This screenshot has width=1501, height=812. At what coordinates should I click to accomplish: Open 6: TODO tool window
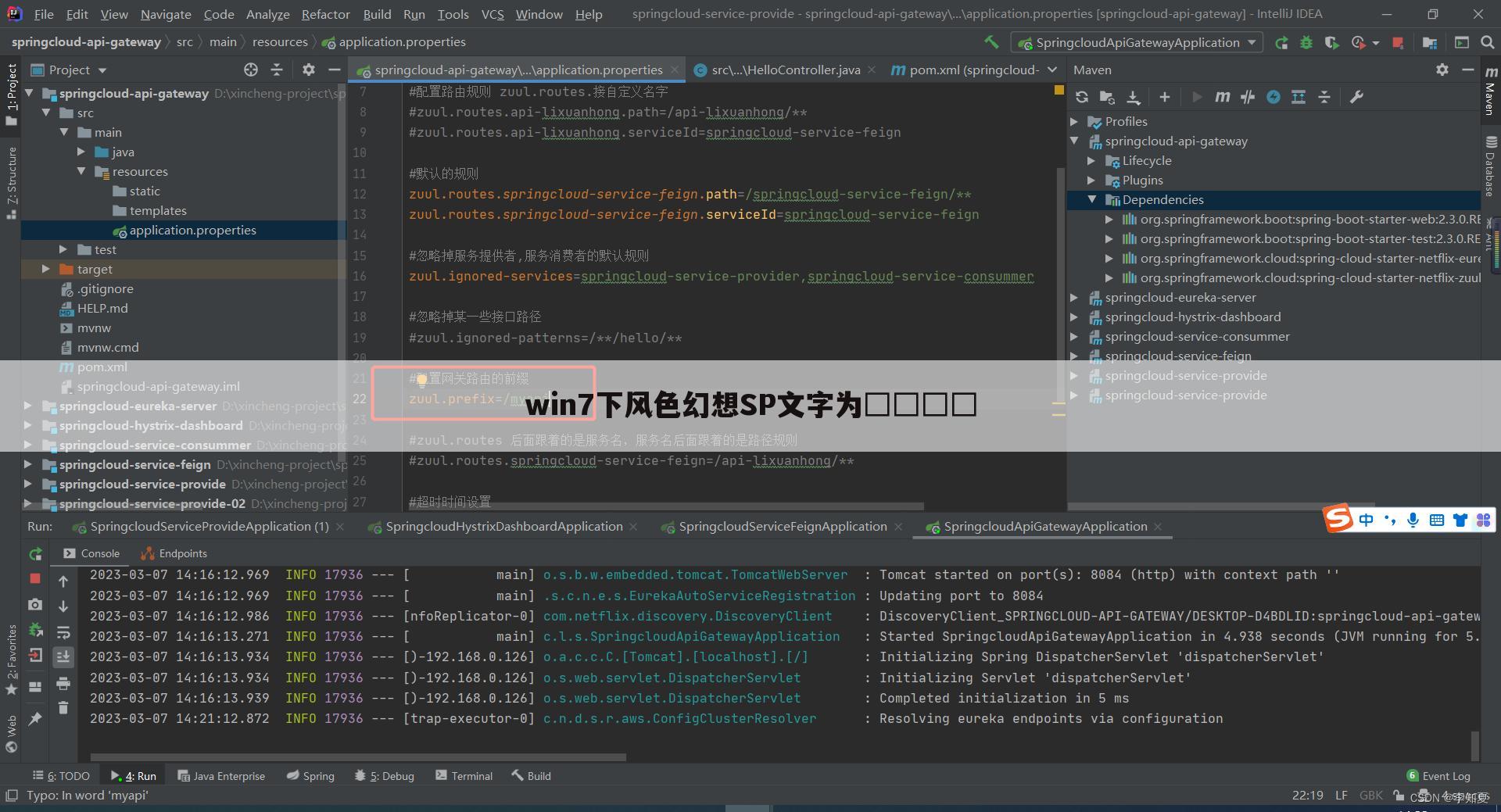tap(61, 776)
